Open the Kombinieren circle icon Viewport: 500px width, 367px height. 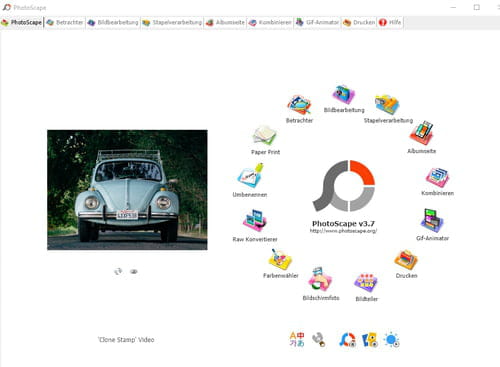[x=437, y=178]
